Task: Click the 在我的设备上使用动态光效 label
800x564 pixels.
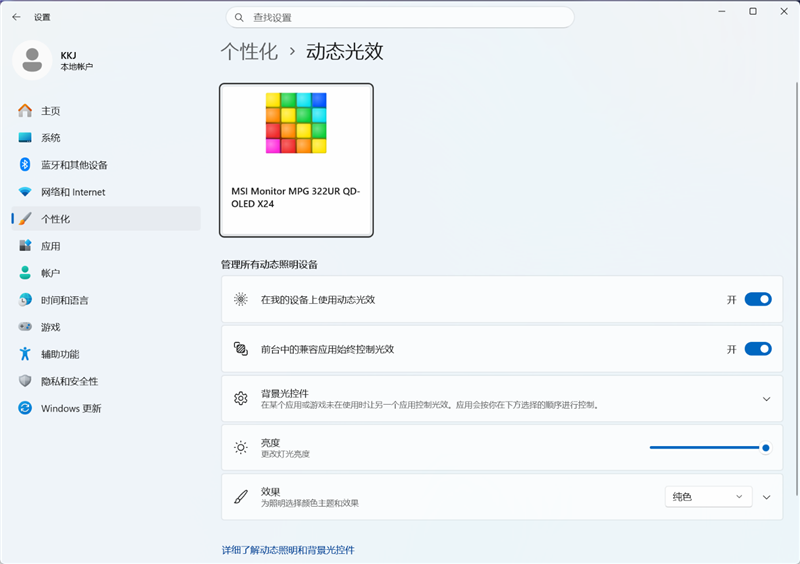Action: 318,300
